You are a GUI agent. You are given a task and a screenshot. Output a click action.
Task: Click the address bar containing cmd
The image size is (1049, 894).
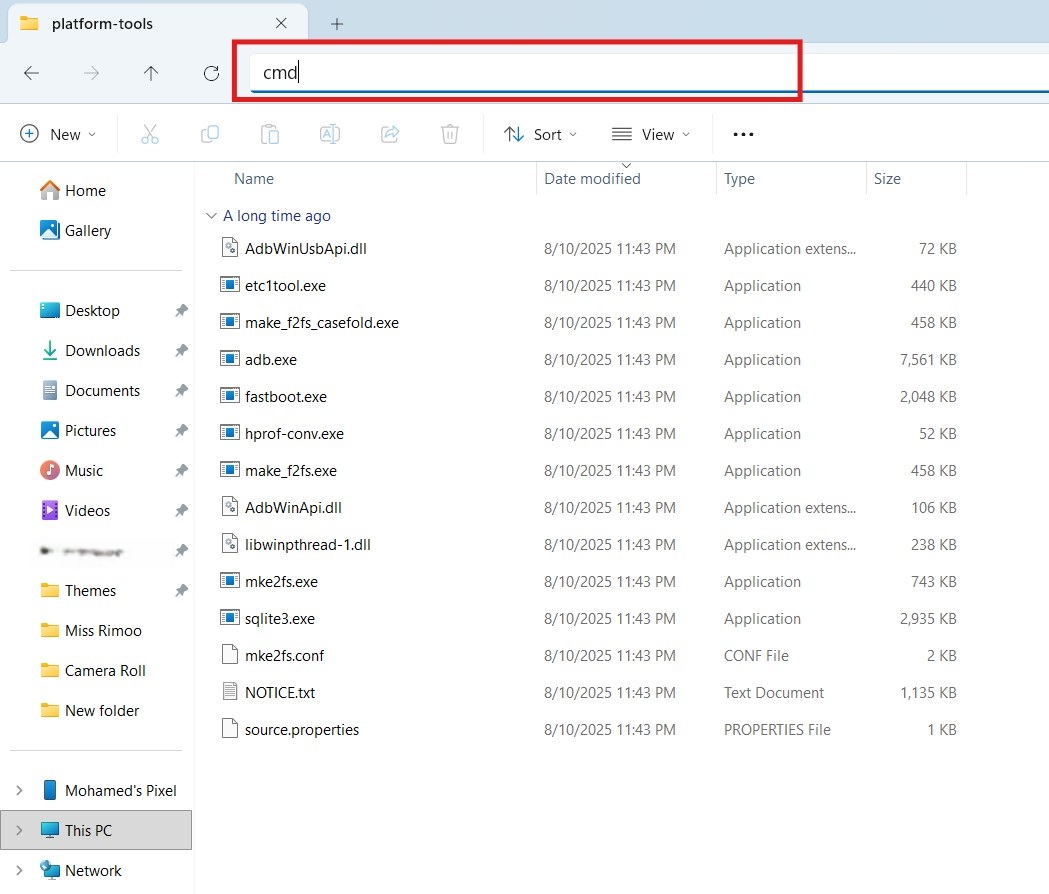pos(520,72)
